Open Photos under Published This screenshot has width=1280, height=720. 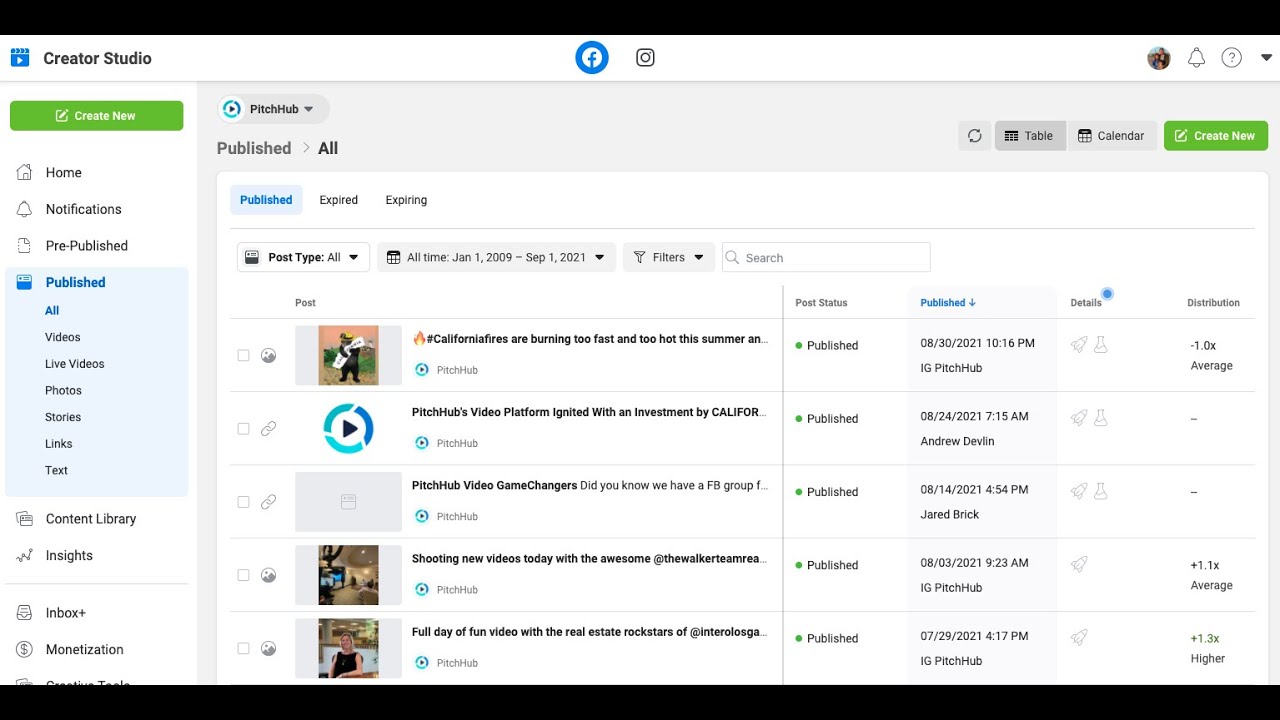(63, 390)
